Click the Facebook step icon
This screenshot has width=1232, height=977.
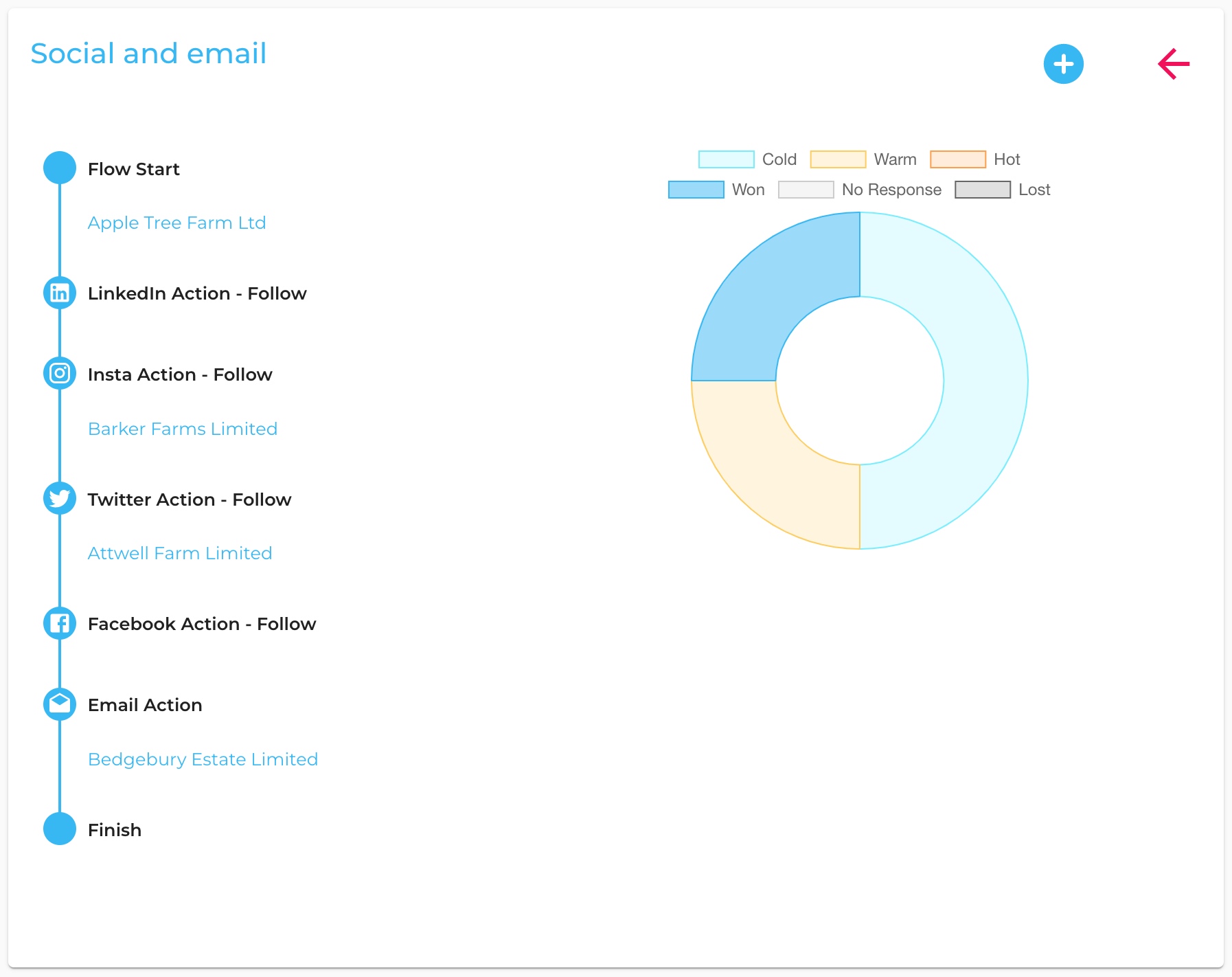60,623
